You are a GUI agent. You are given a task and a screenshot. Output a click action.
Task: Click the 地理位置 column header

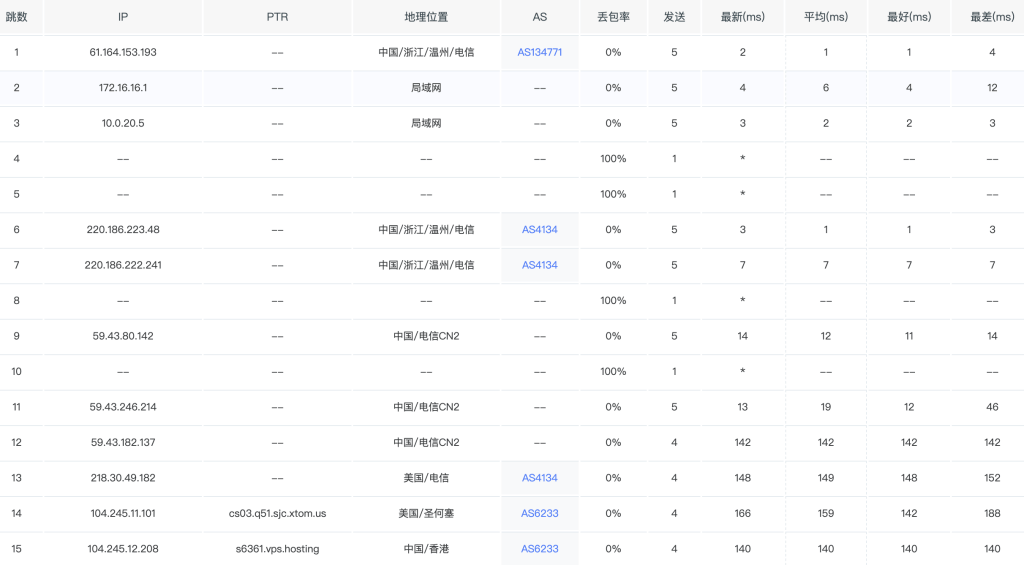(426, 17)
